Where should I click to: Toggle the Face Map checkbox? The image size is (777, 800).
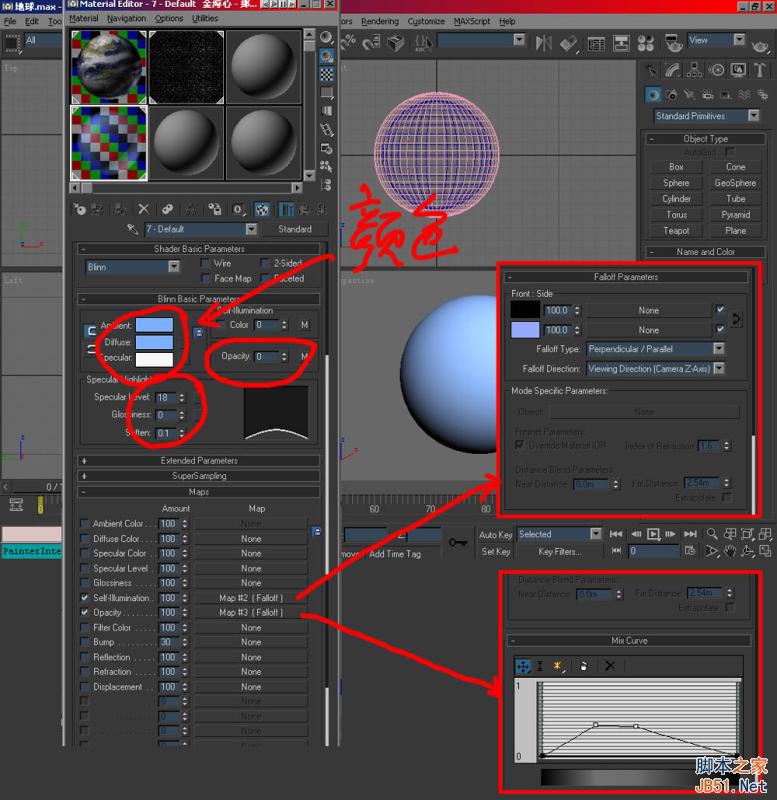(206, 279)
